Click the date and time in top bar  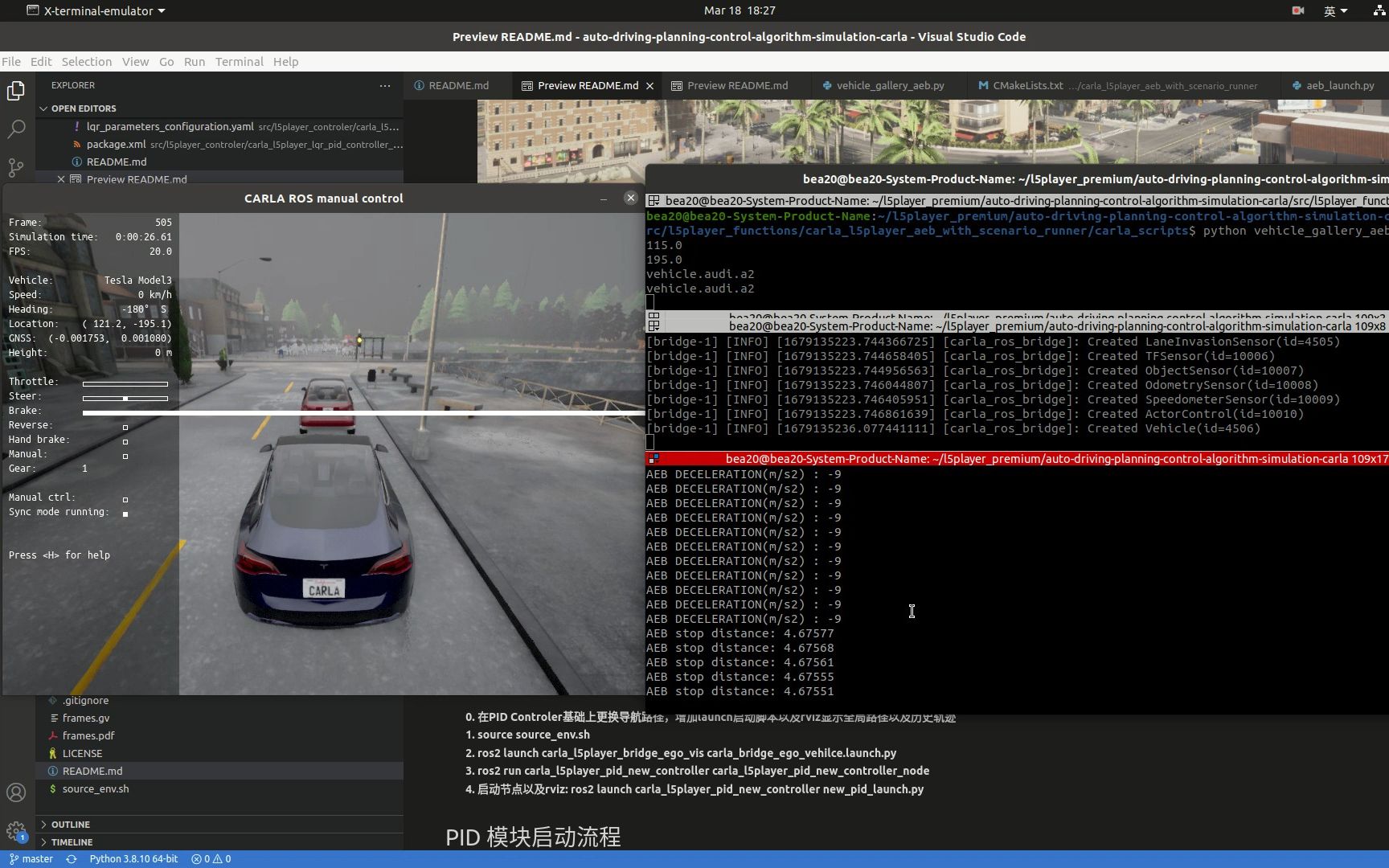pyautogui.click(x=740, y=10)
